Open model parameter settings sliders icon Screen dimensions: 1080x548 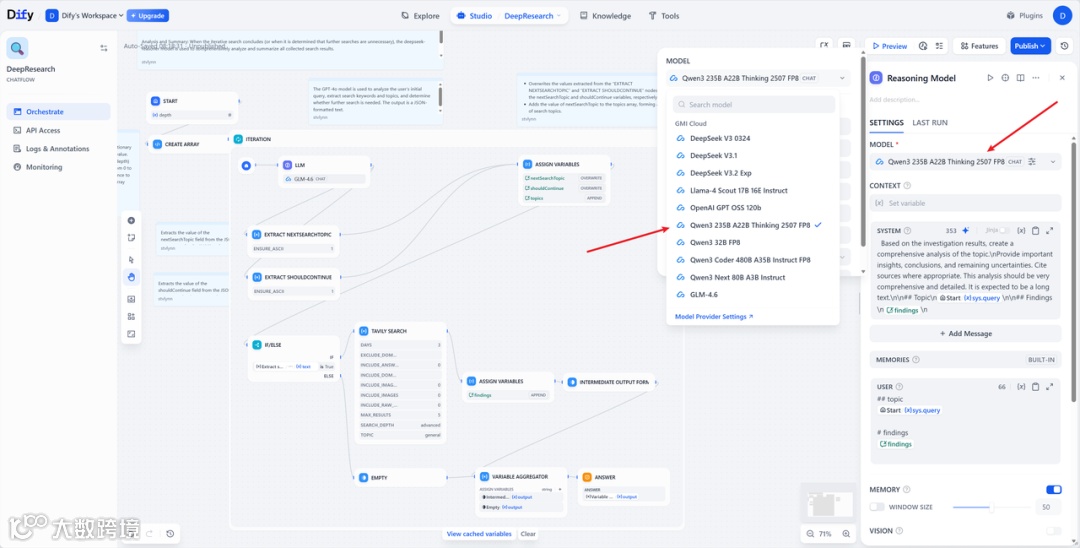(1032, 162)
